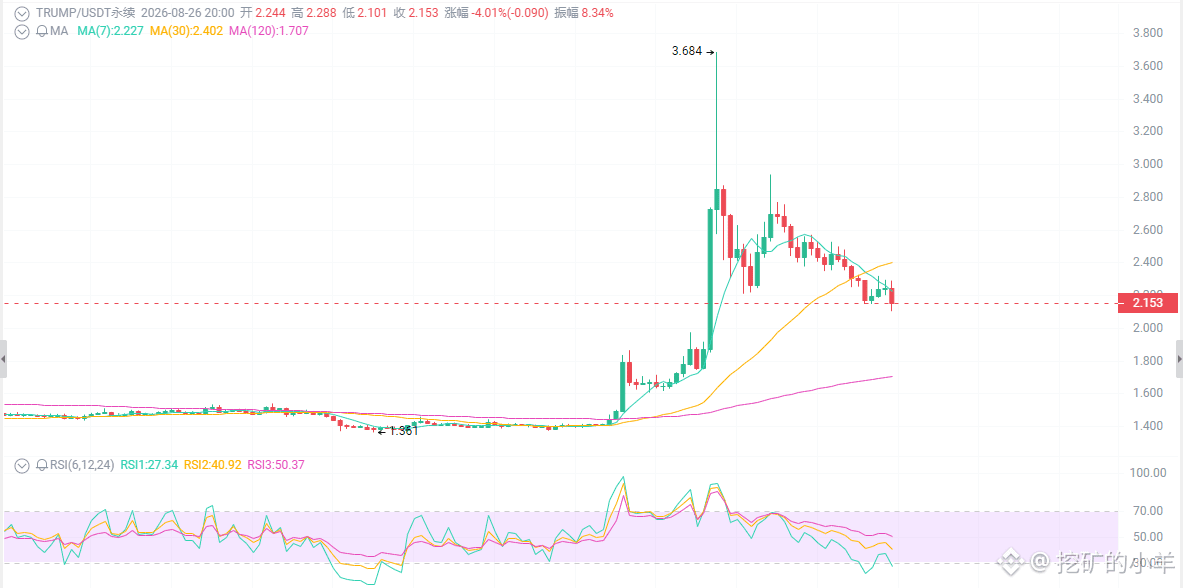Click the change value -4.01%(-0.090)
Image resolution: width=1183 pixels, height=588 pixels.
[509, 13]
